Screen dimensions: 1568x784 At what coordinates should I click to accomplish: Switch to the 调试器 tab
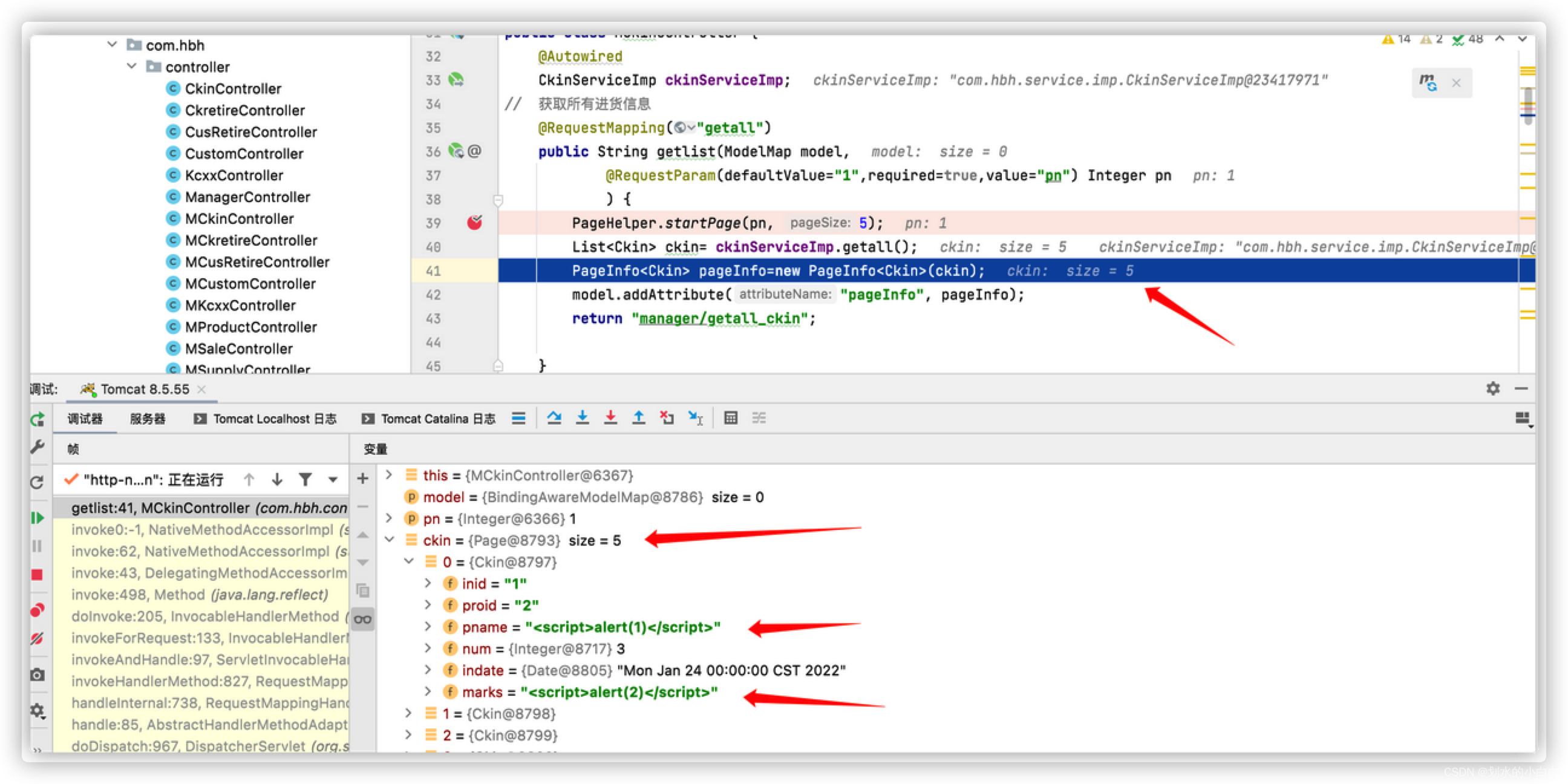pyautogui.click(x=85, y=419)
